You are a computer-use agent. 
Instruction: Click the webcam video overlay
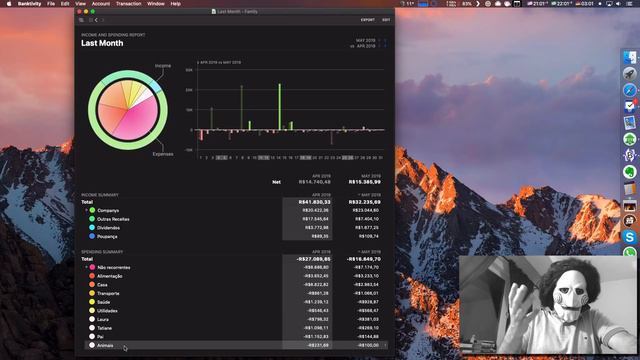tap(548, 304)
